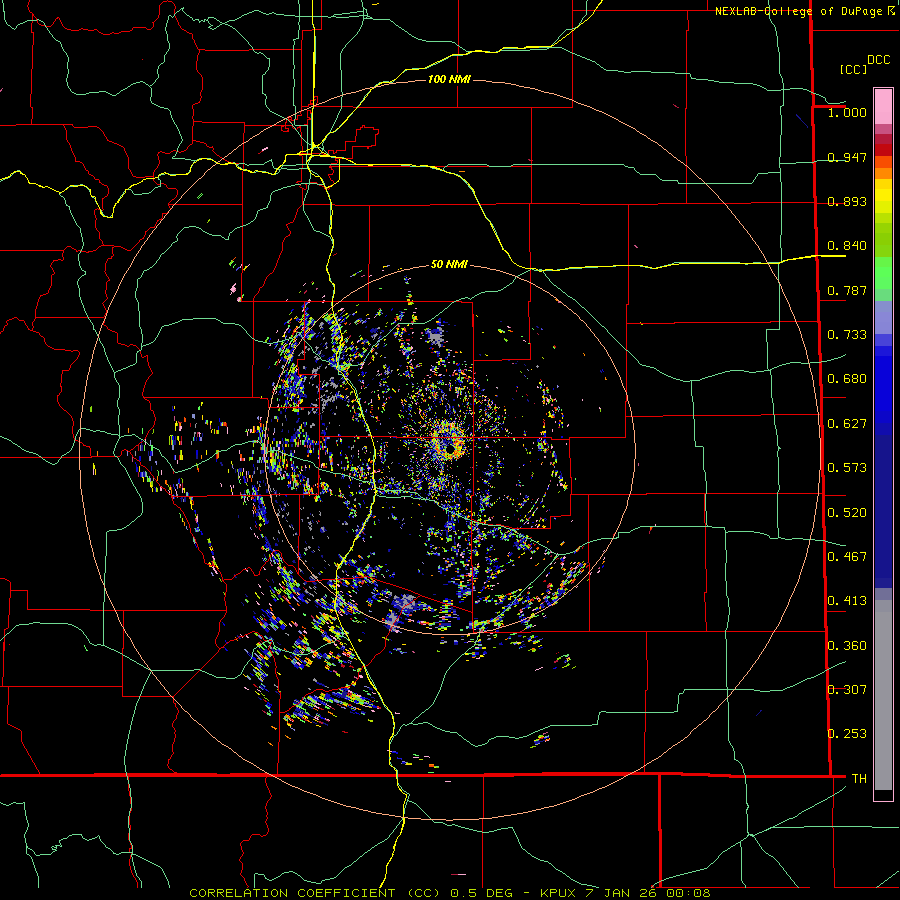Click the 0.253 scale value
Image resolution: width=900 pixels, height=900 pixels.
tap(847, 734)
